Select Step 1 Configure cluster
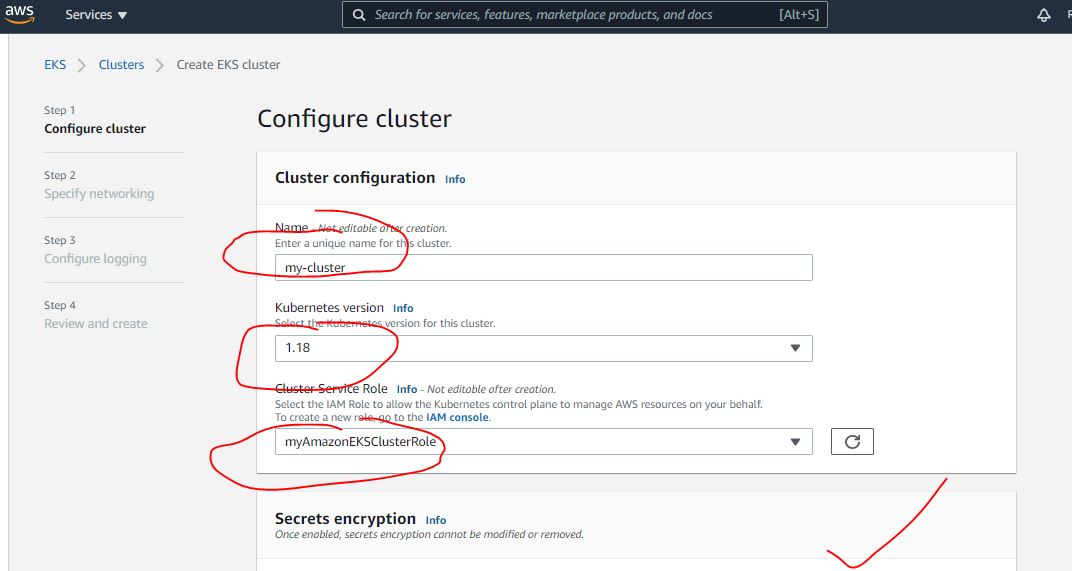This screenshot has height=571, width=1072. click(x=95, y=129)
